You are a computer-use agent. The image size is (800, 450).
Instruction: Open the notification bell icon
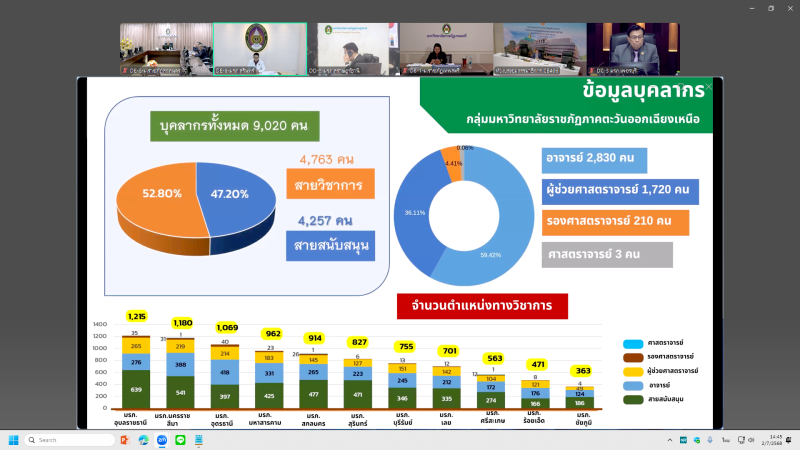pyautogui.click(x=786, y=440)
